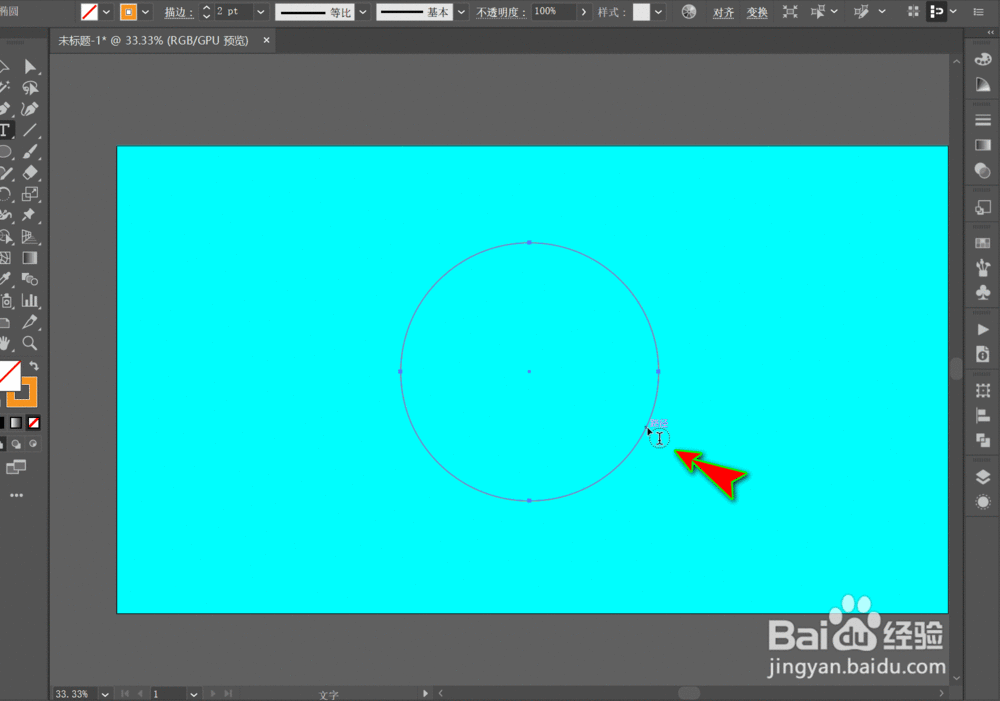The width and height of the screenshot is (1000, 701).
Task: Open the 变换 transform panel link
Action: point(757,12)
